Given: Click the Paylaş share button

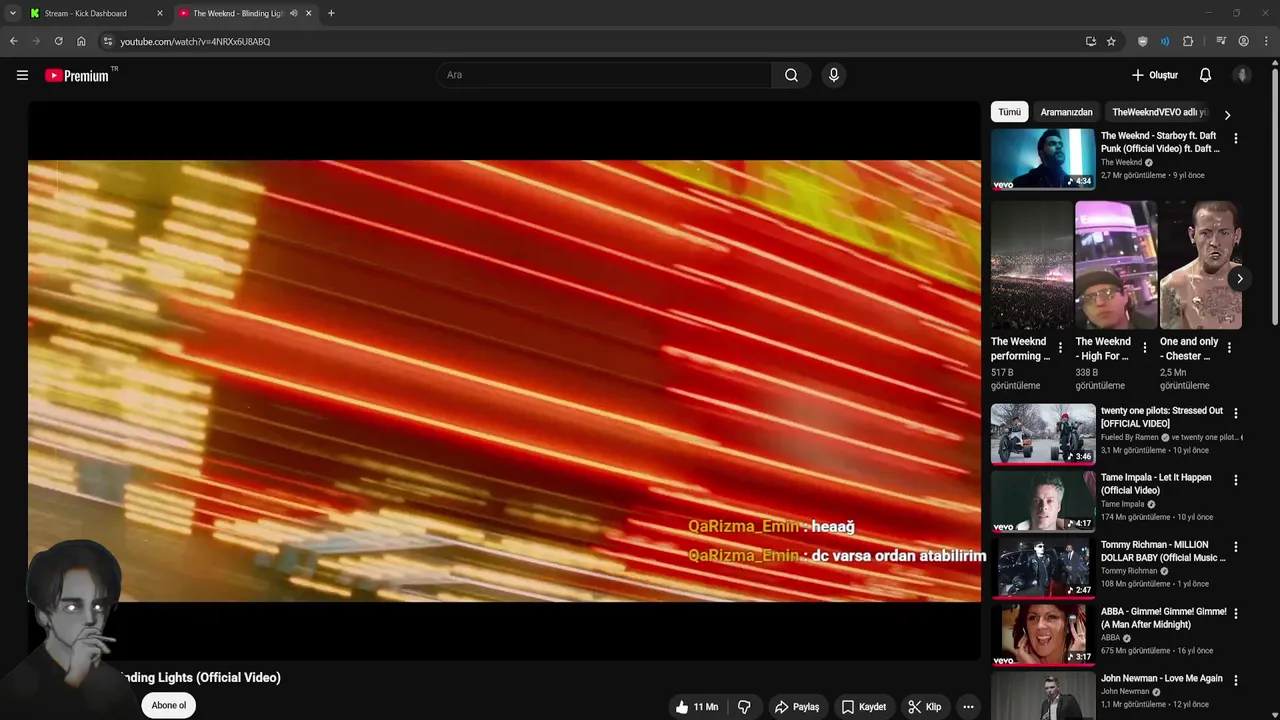Looking at the screenshot, I should click(x=797, y=707).
